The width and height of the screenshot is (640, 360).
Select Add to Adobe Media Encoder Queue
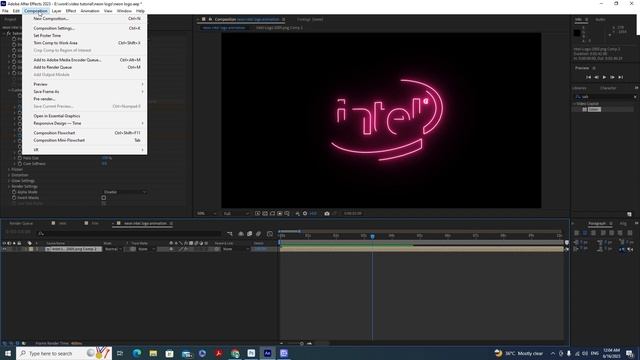(67, 60)
